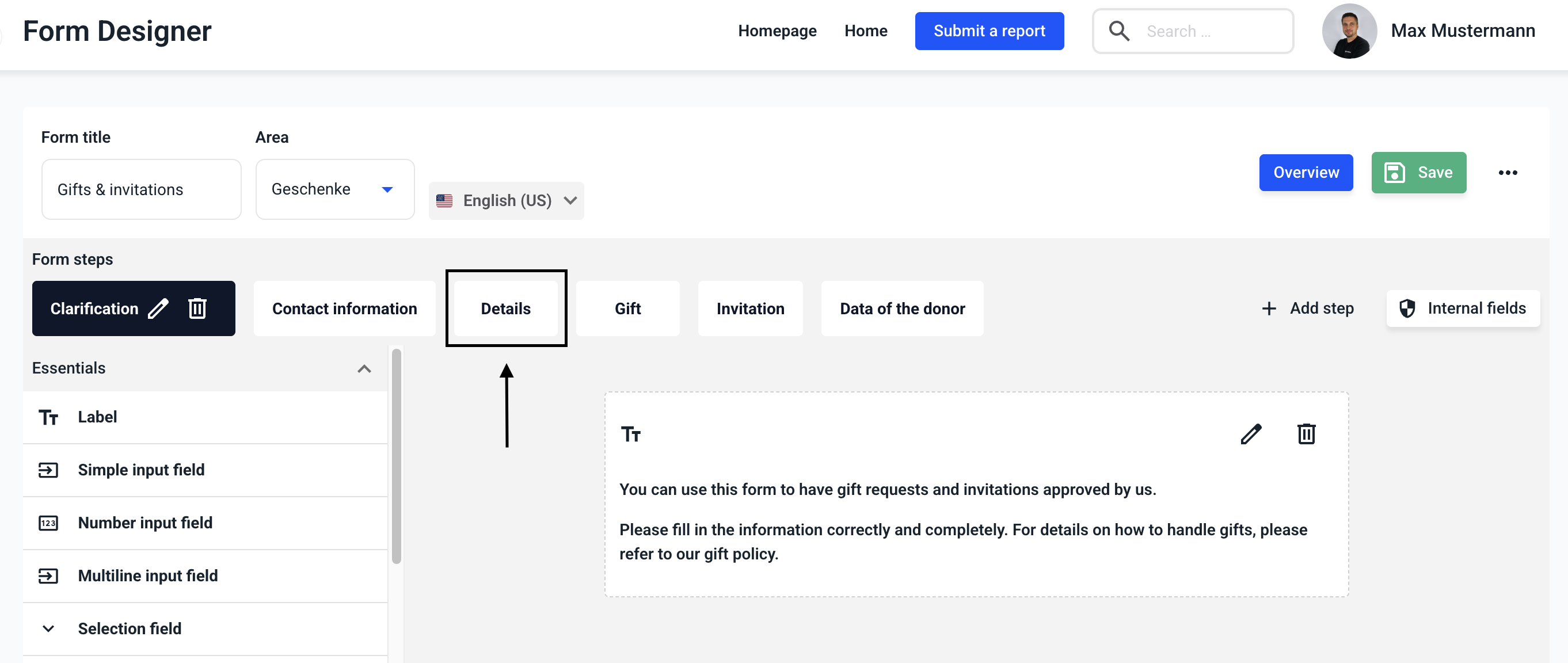Open the three-dot more options menu
Viewport: 1568px width, 663px height.
1507,173
